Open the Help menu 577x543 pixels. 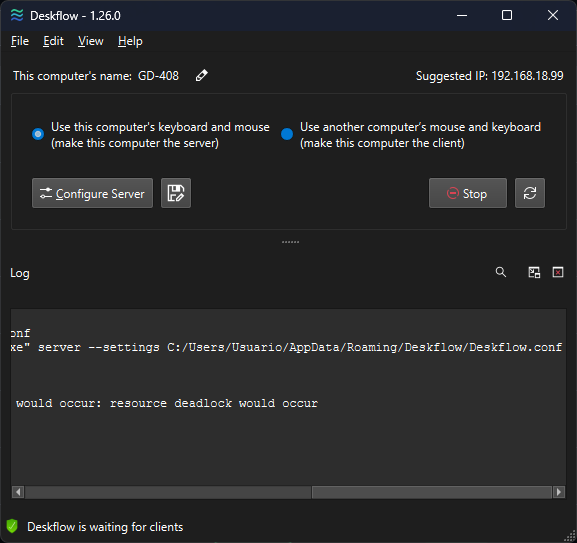pos(130,41)
